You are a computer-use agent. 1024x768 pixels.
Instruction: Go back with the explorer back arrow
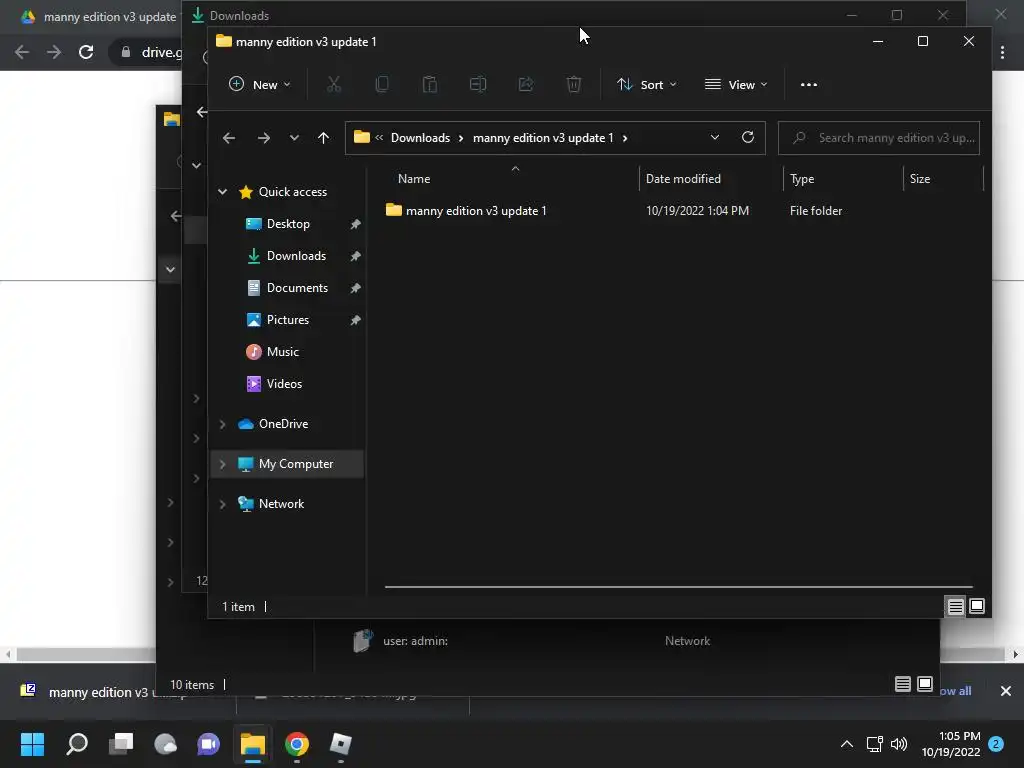click(229, 138)
